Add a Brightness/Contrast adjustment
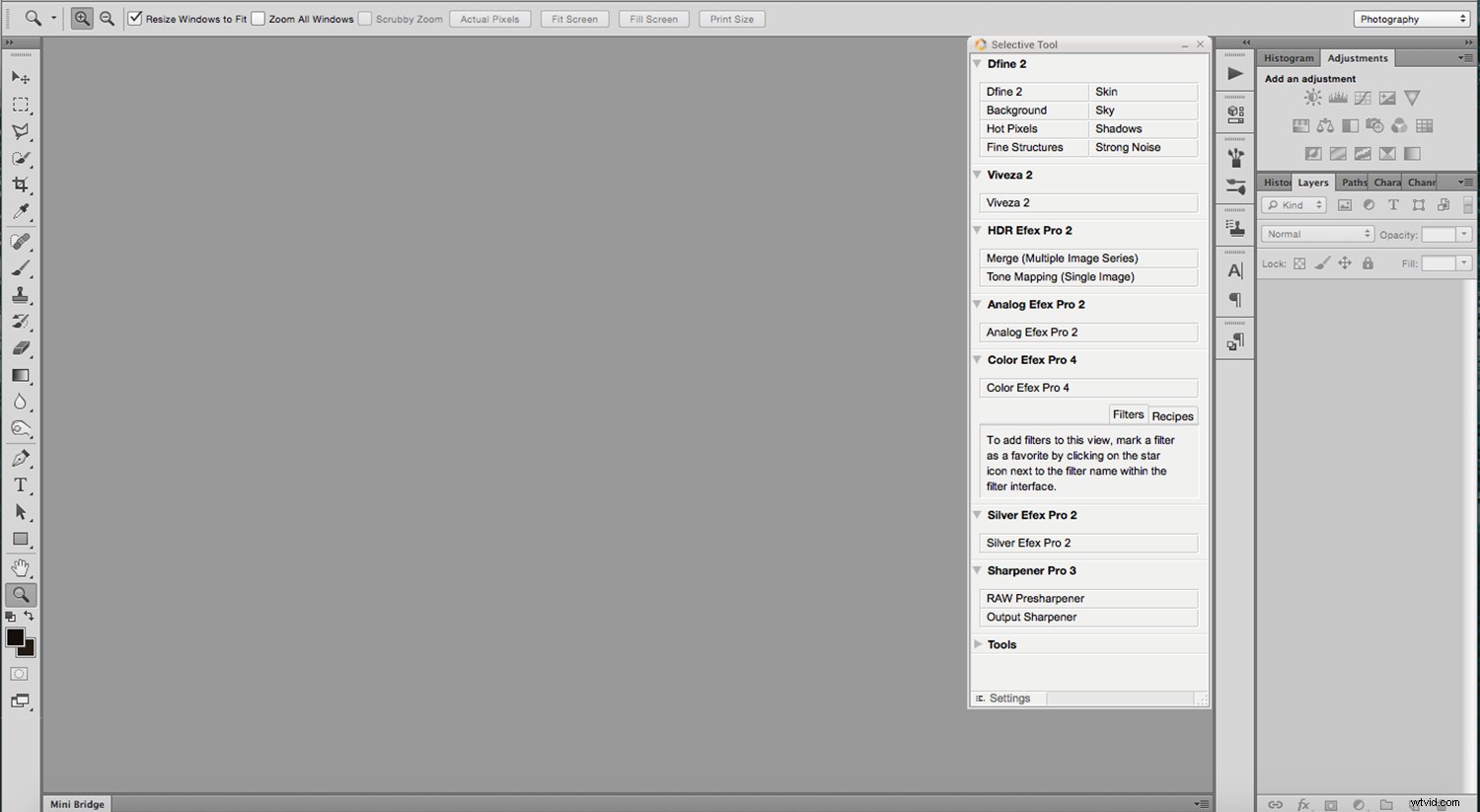The height and width of the screenshot is (812, 1480). pos(1312,97)
